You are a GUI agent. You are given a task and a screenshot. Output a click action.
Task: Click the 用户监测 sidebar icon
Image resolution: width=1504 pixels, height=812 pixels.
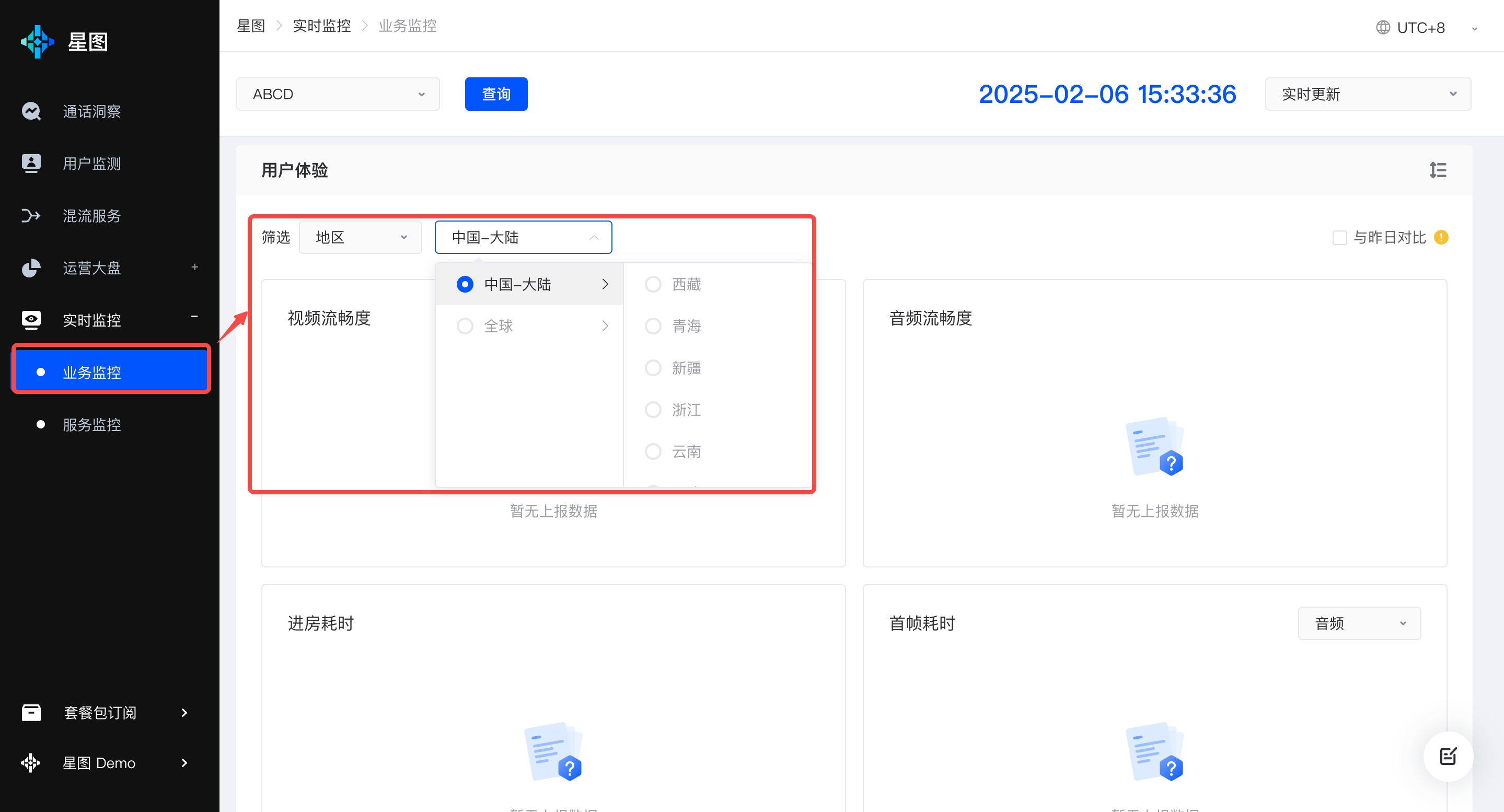point(31,164)
